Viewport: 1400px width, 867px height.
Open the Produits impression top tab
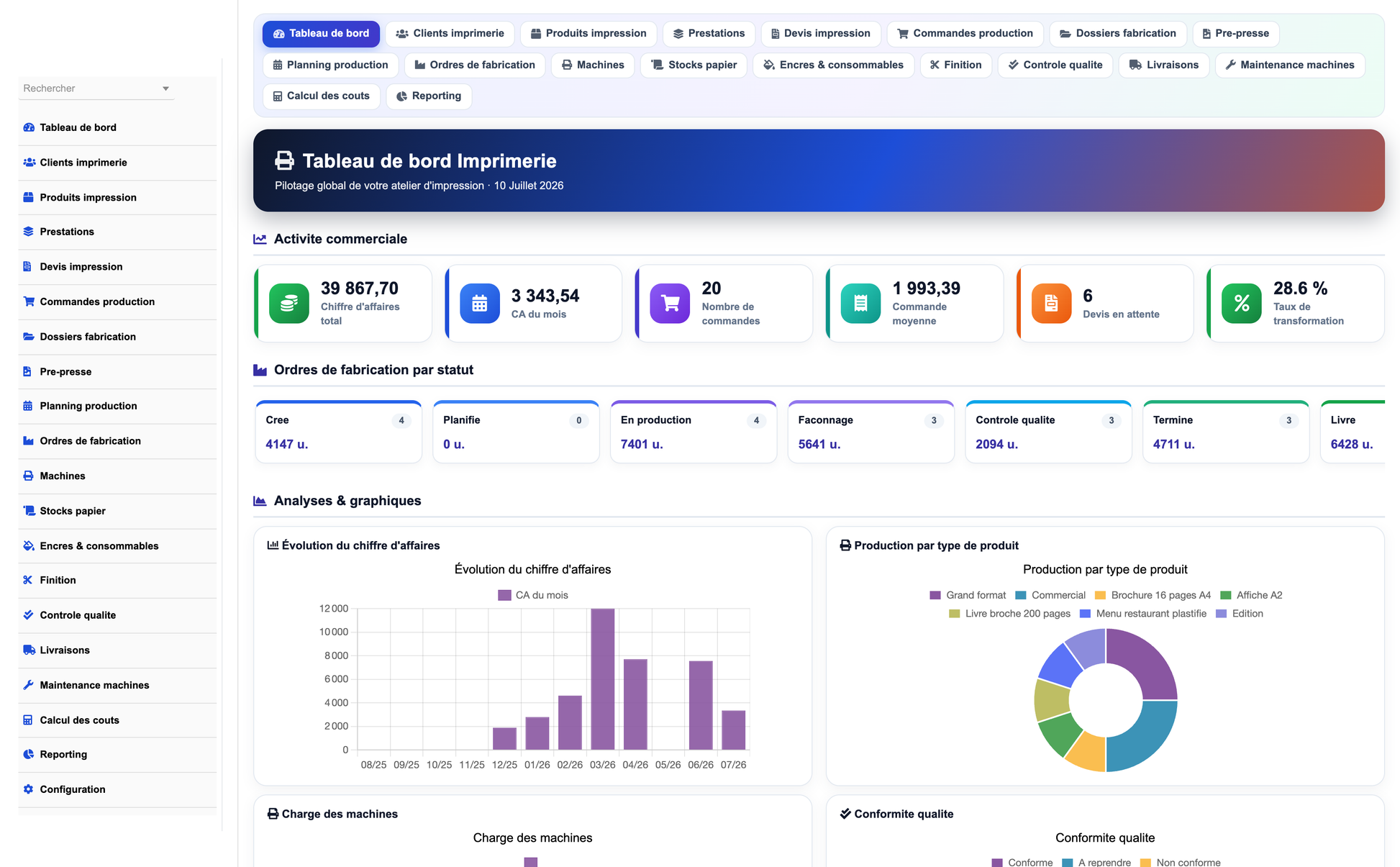pos(588,33)
